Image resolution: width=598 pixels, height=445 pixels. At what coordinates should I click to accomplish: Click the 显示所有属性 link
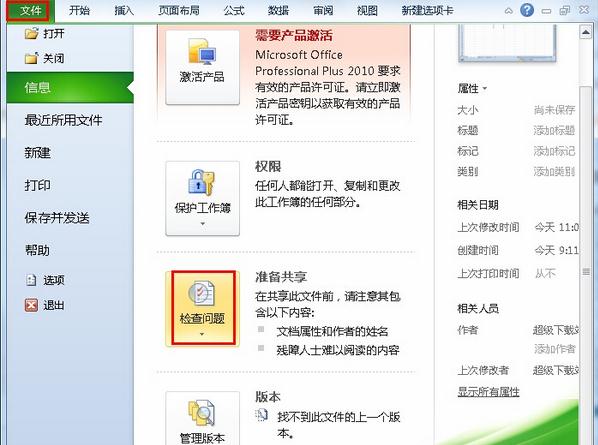point(489,392)
